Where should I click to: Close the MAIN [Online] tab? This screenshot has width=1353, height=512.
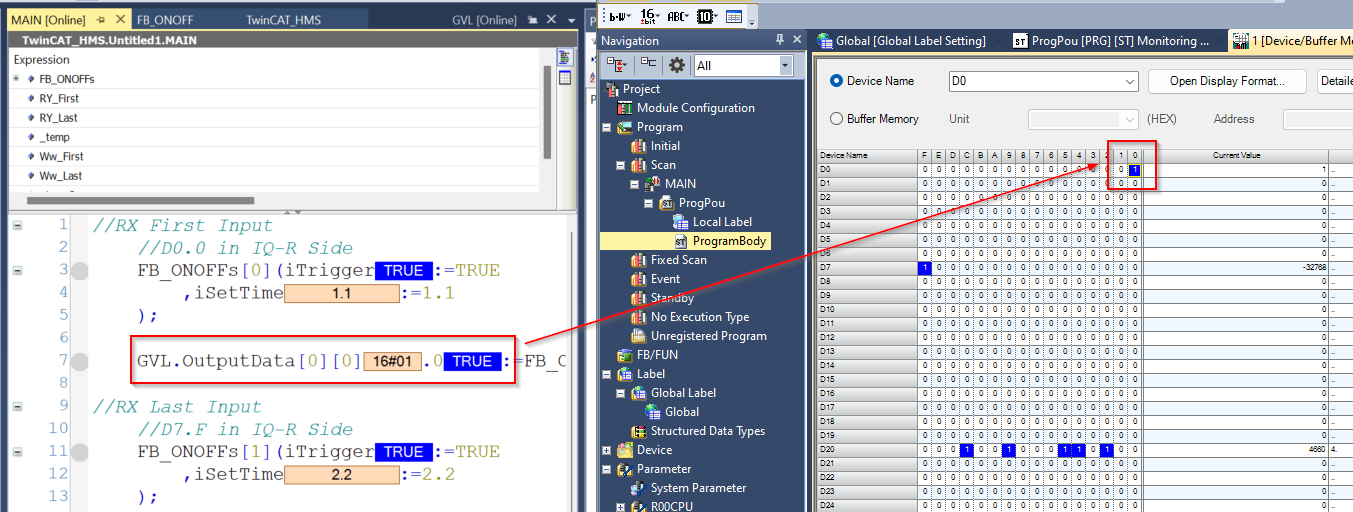pyautogui.click(x=119, y=20)
